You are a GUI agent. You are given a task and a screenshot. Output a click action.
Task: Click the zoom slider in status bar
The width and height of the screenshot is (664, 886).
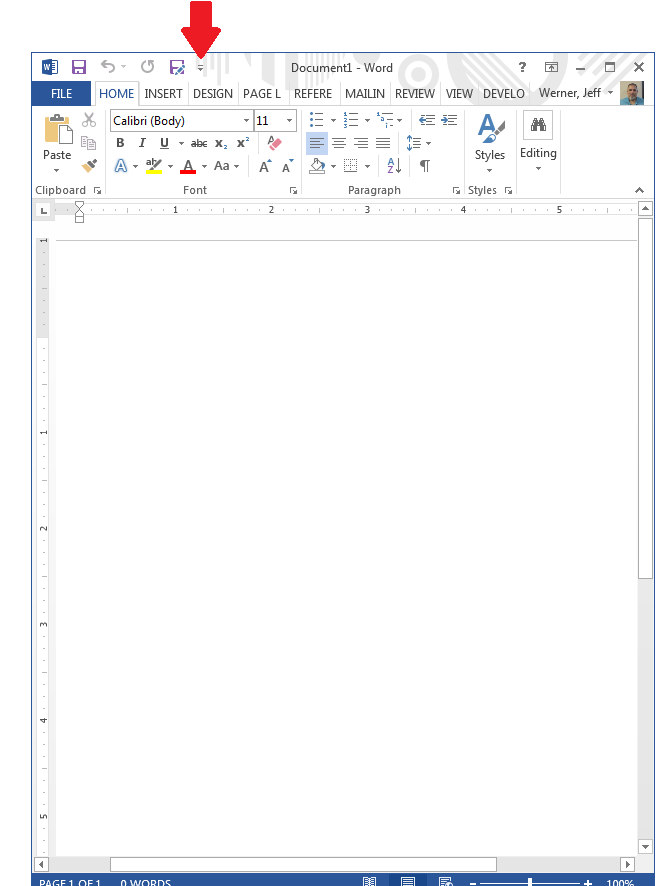[529, 882]
